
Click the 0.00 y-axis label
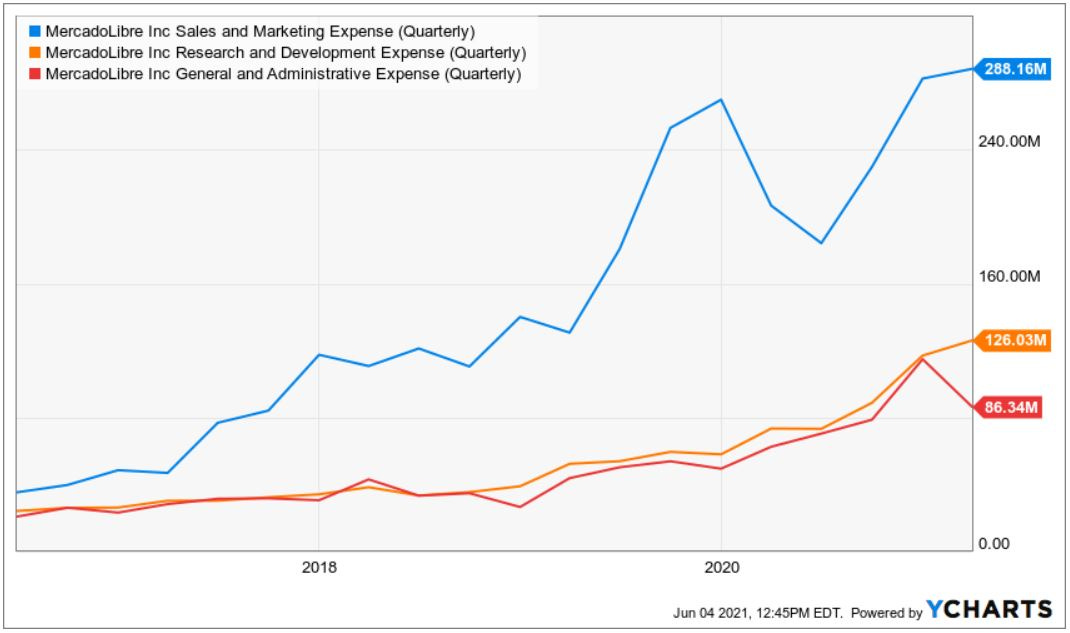(994, 544)
